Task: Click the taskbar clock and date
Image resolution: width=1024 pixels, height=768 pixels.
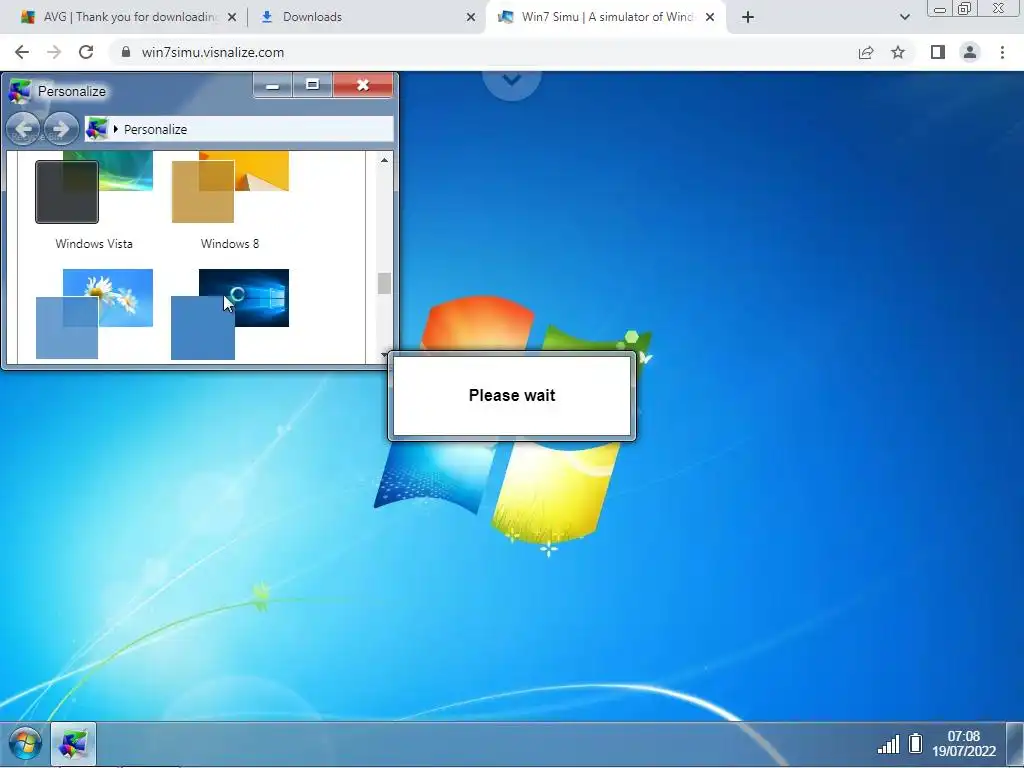Action: [964, 744]
